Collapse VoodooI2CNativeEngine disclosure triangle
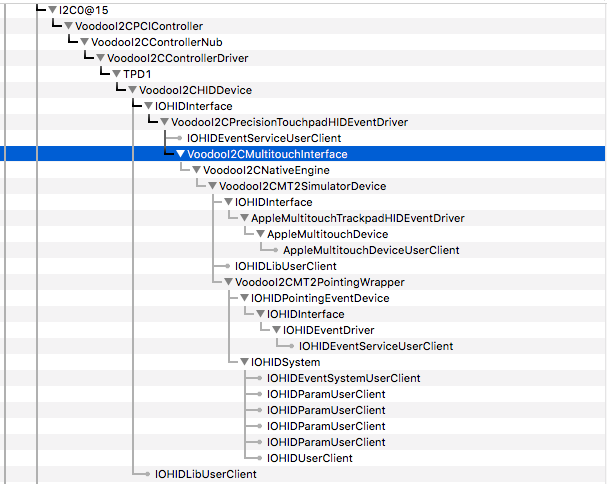 197,170
